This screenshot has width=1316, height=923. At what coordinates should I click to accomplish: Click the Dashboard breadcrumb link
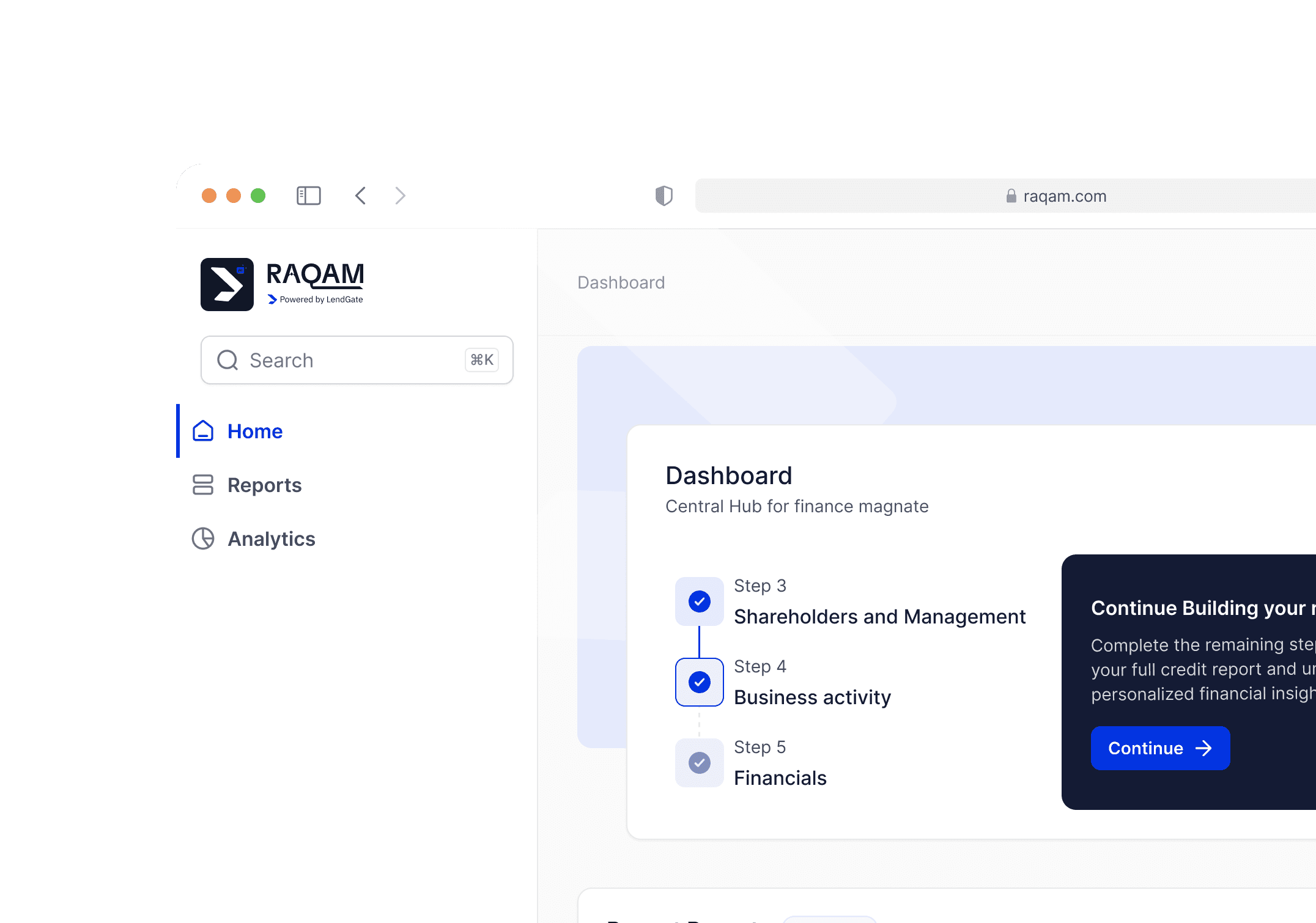(x=621, y=282)
